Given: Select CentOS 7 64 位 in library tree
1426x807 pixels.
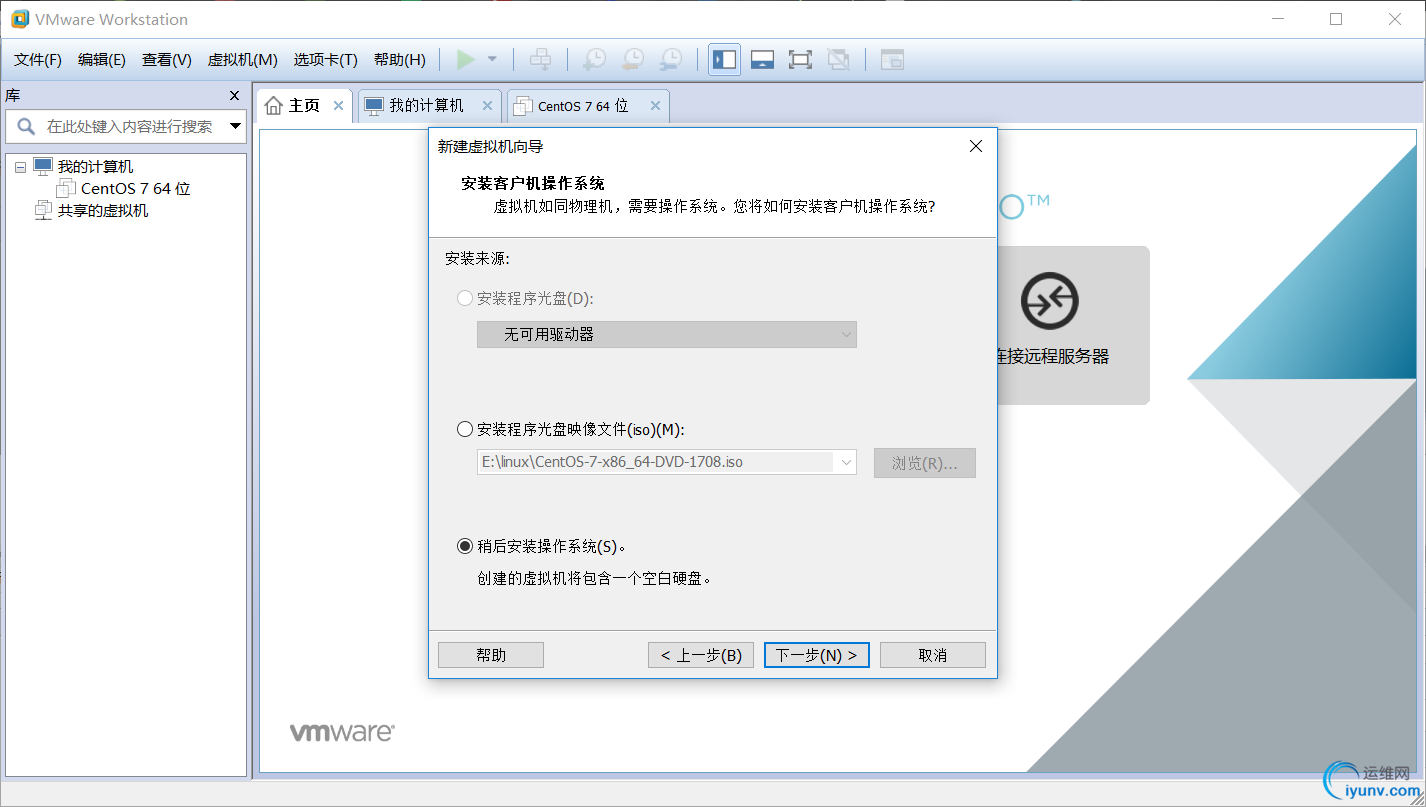Looking at the screenshot, I should pos(135,189).
